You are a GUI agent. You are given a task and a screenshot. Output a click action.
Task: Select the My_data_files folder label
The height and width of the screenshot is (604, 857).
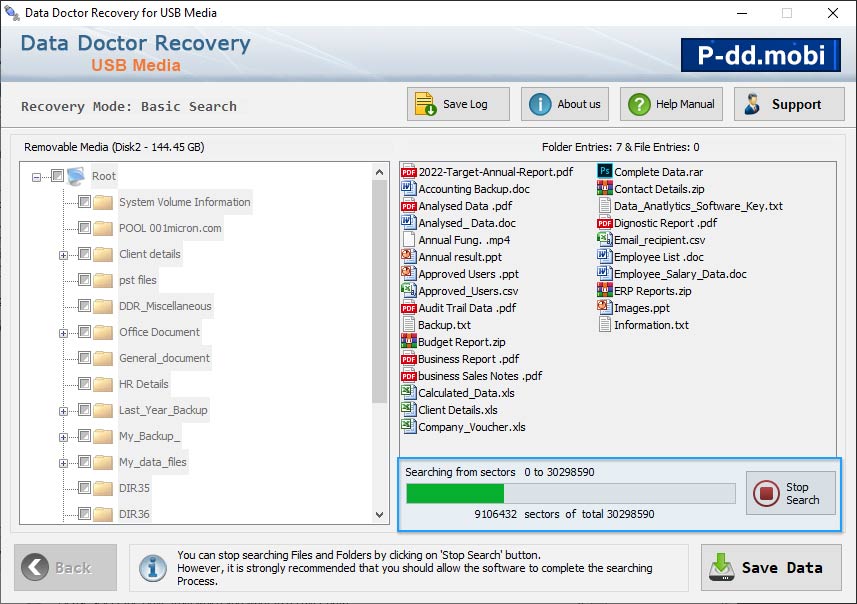click(152, 462)
